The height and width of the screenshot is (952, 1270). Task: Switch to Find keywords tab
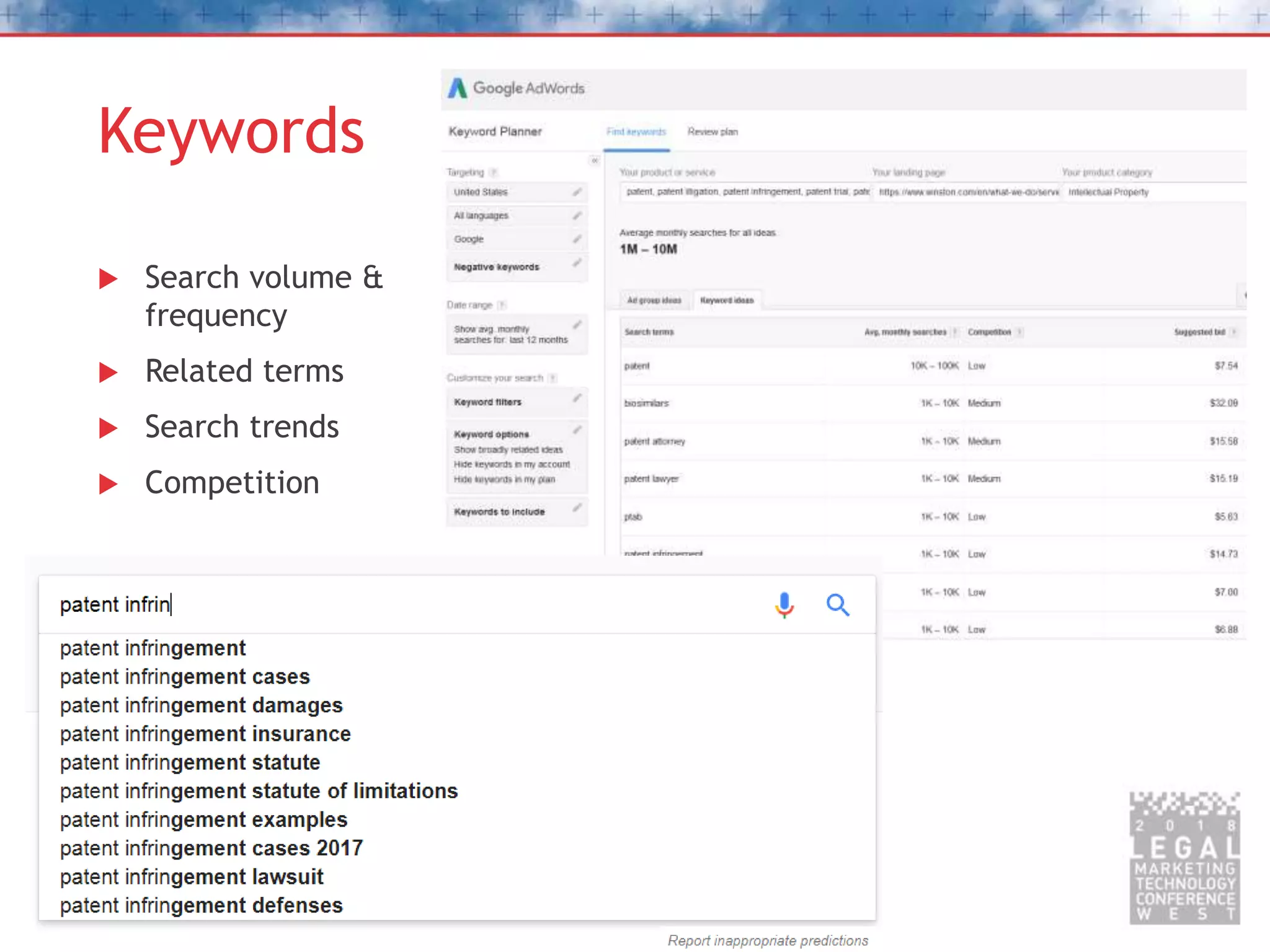[636, 132]
